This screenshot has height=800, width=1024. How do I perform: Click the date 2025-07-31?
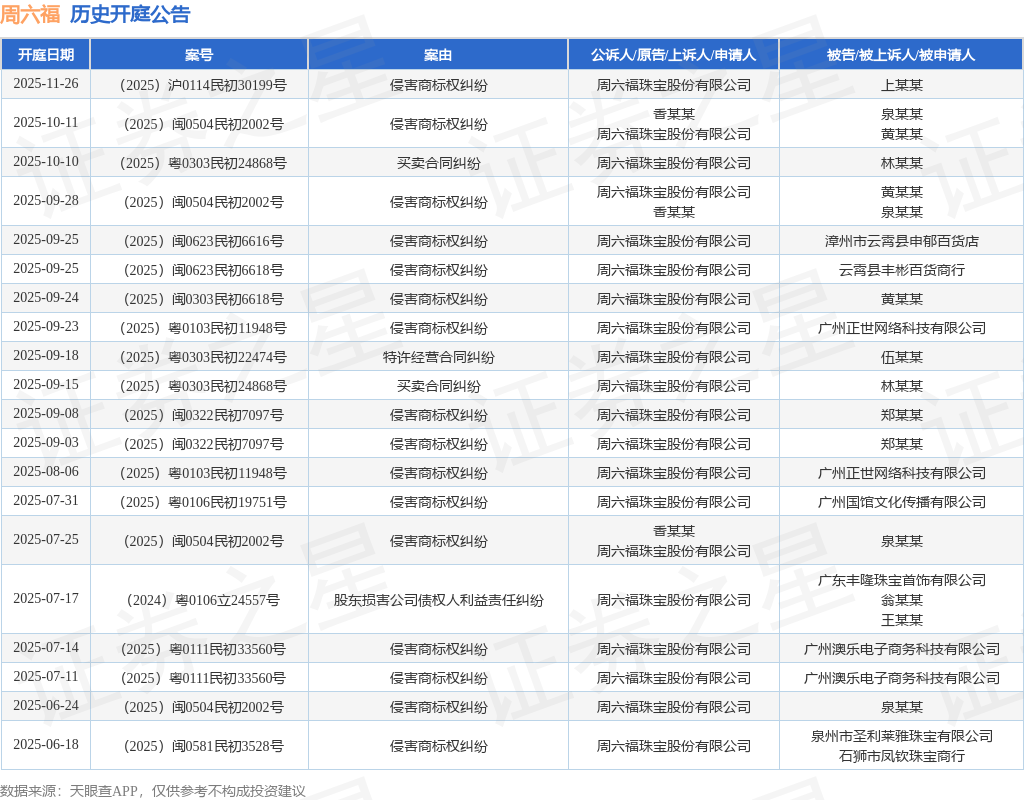click(x=46, y=500)
